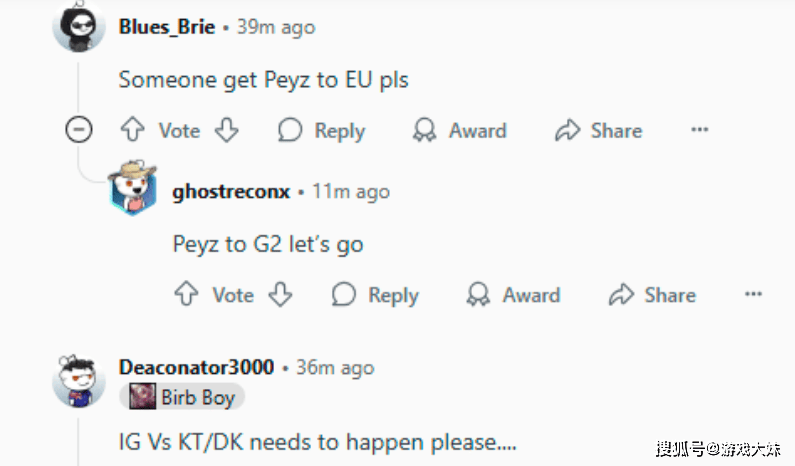Share Blues_Brie's comment
This screenshot has height=466, width=795.
(598, 130)
